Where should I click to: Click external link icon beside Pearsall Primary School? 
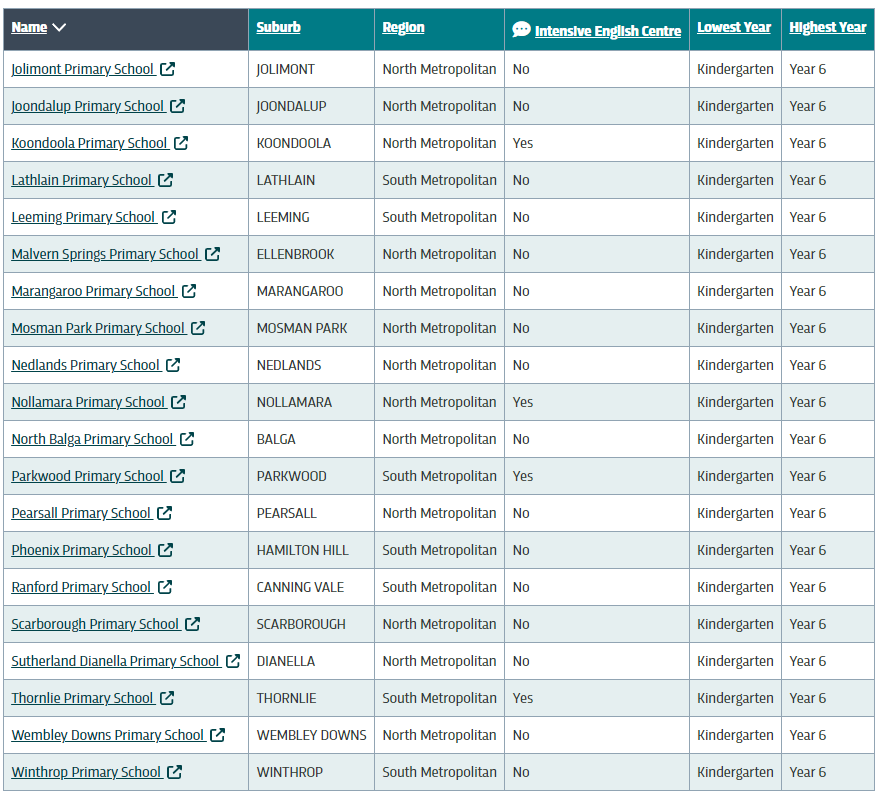coord(164,513)
